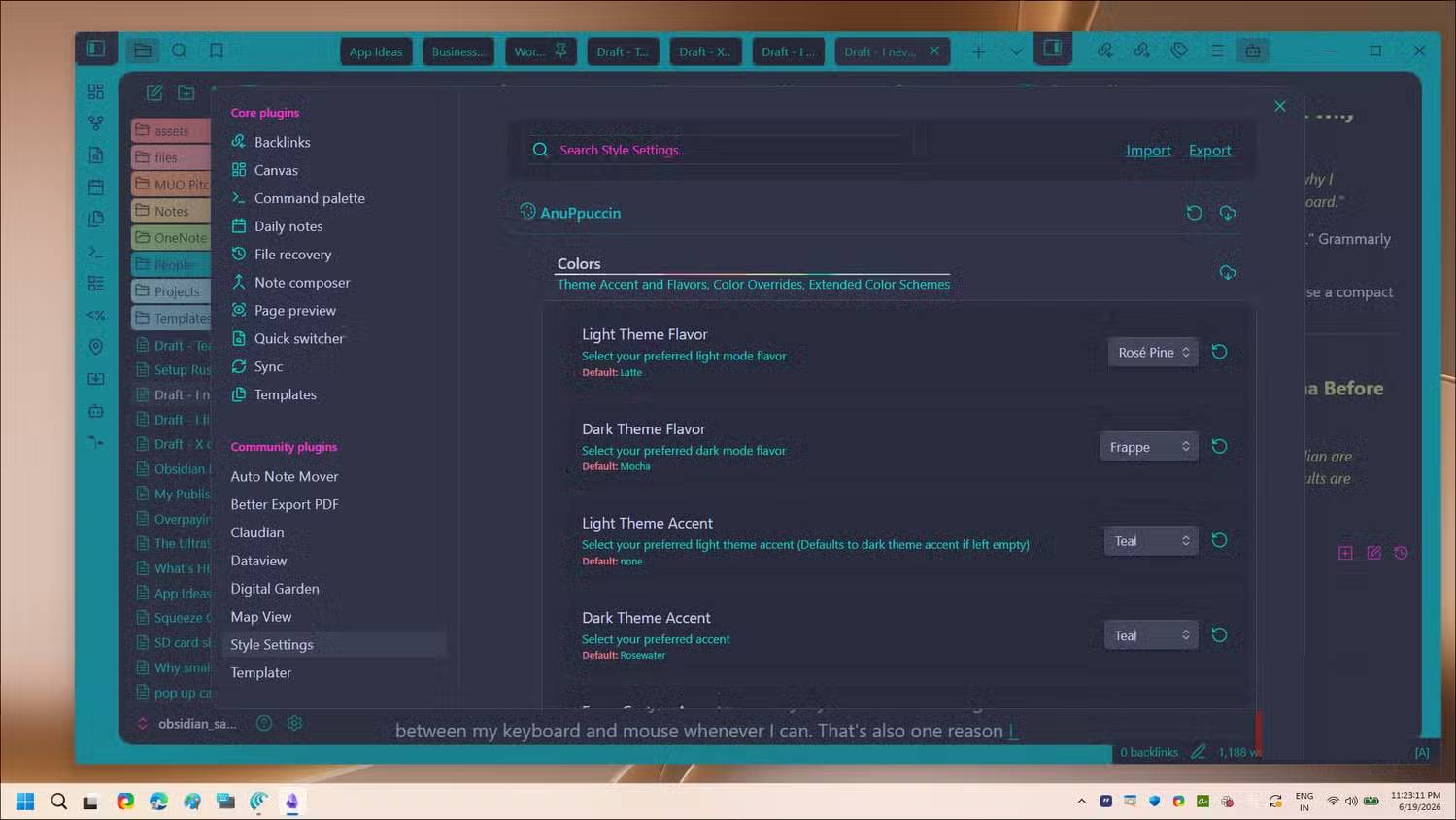Open the Dark Theme Accent dropdown
This screenshot has height=820, width=1456.
pyautogui.click(x=1151, y=634)
